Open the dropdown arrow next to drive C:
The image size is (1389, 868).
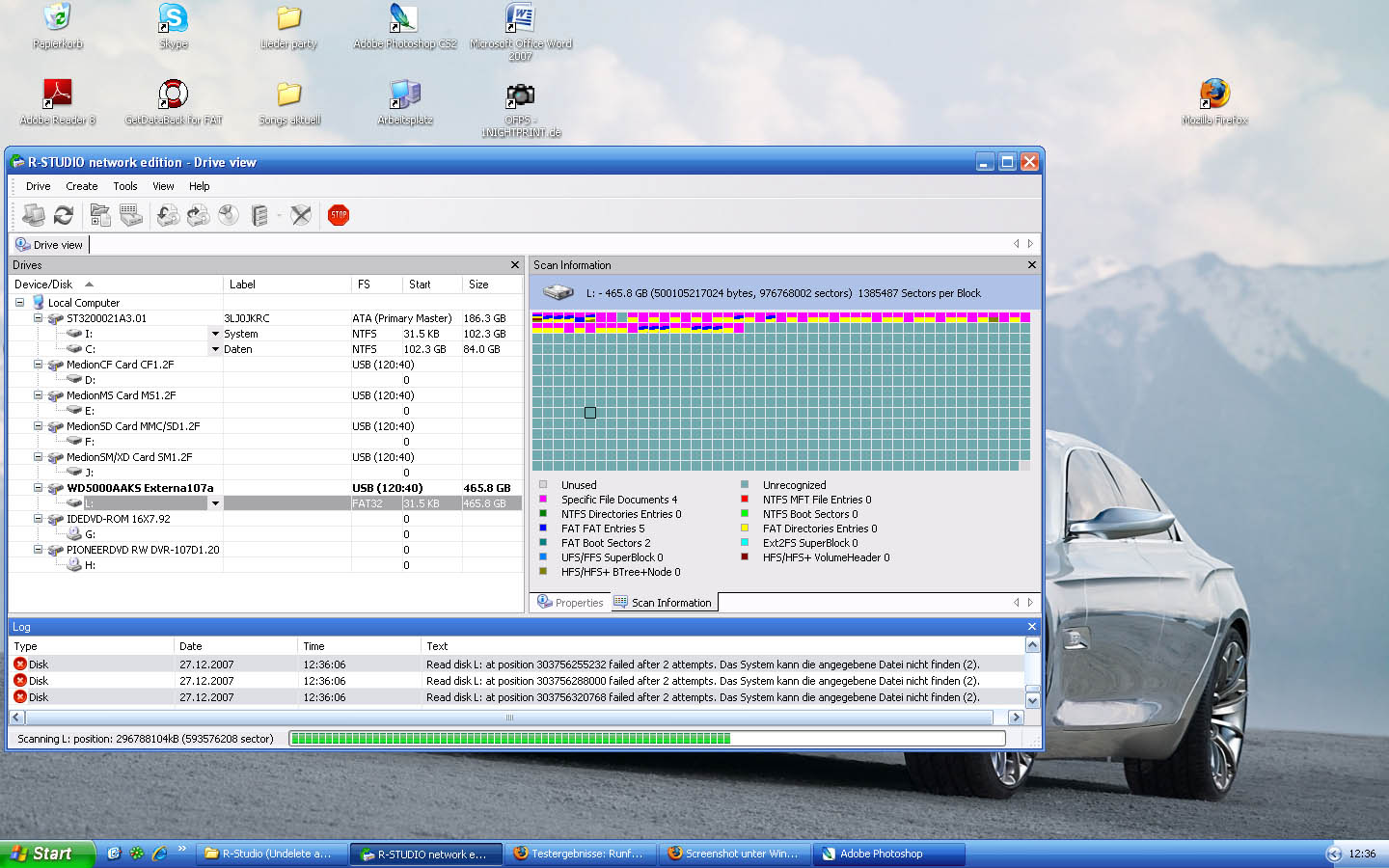[215, 349]
